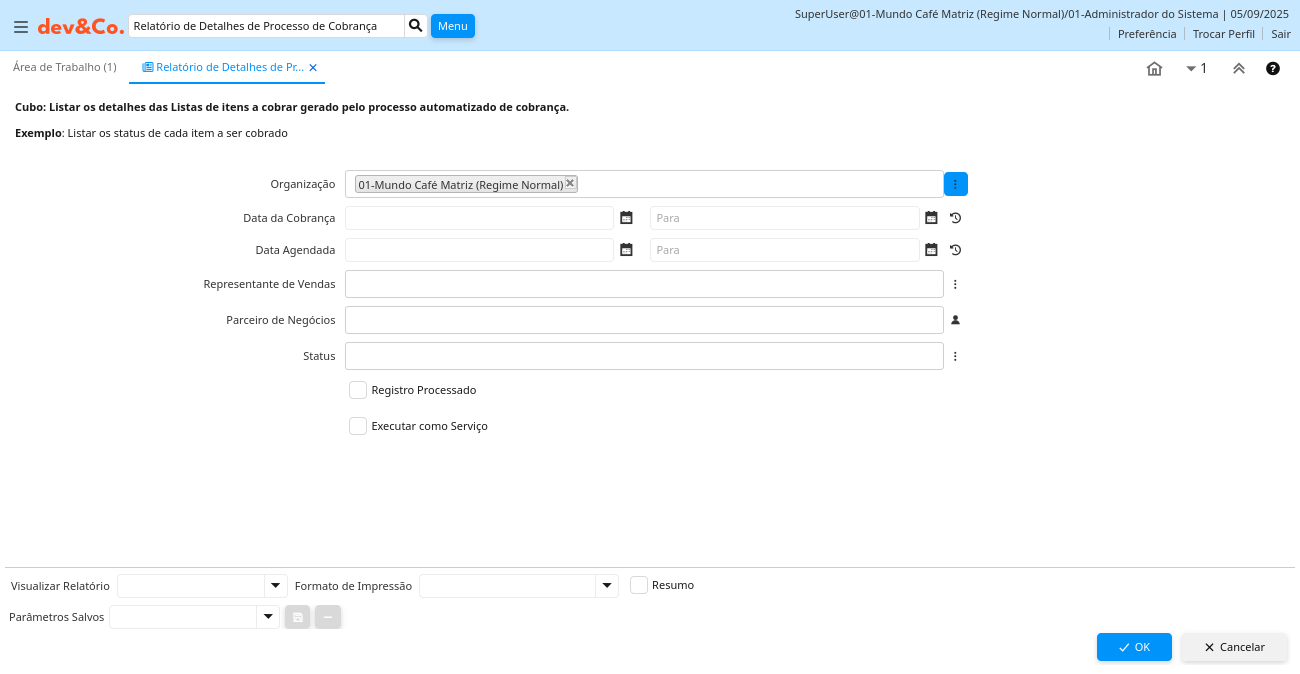Switch to Área de Trabalho tab
1300x674 pixels.
tap(65, 67)
